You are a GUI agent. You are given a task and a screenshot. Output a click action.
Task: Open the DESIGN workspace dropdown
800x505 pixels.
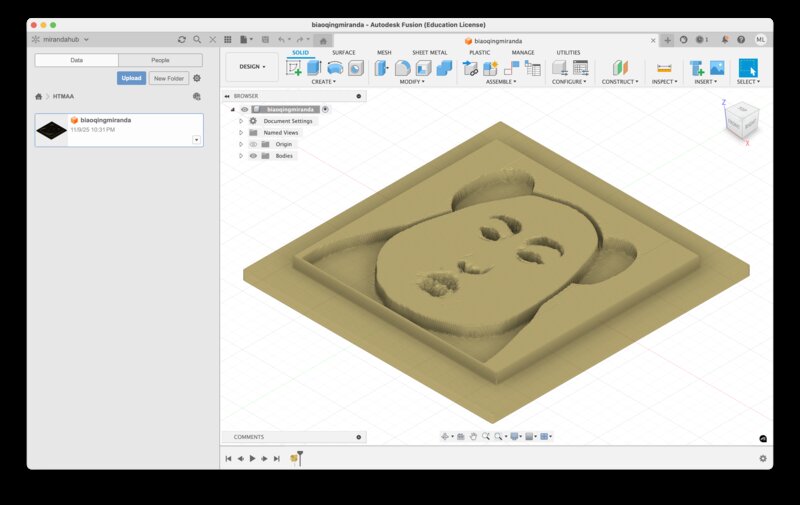tap(251, 67)
